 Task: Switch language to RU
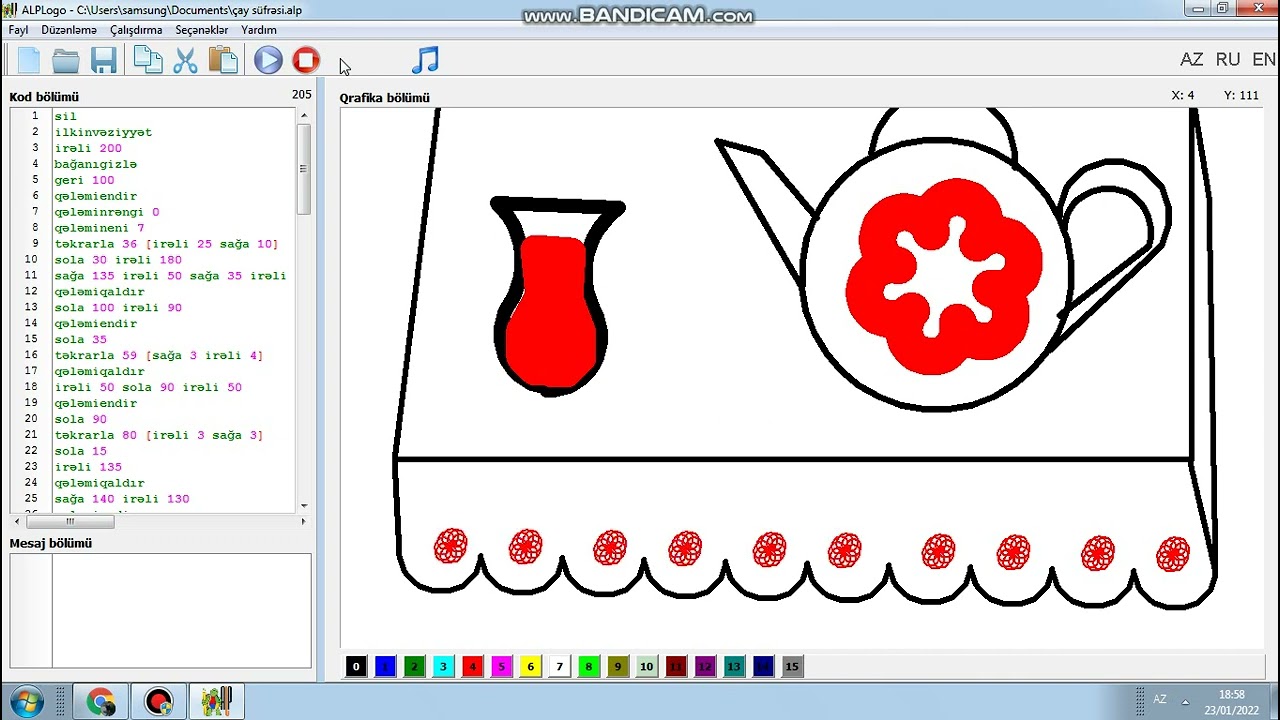(1228, 60)
